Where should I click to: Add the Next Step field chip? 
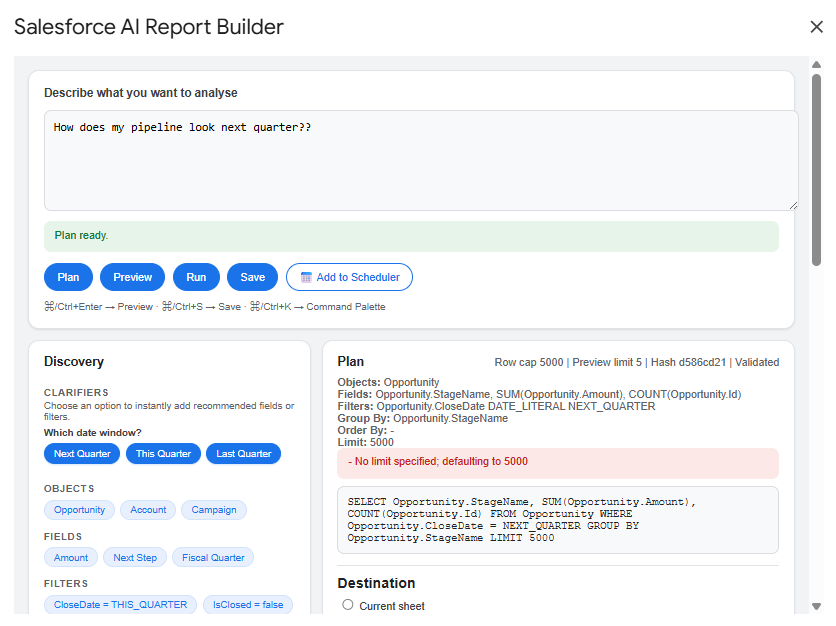point(134,557)
